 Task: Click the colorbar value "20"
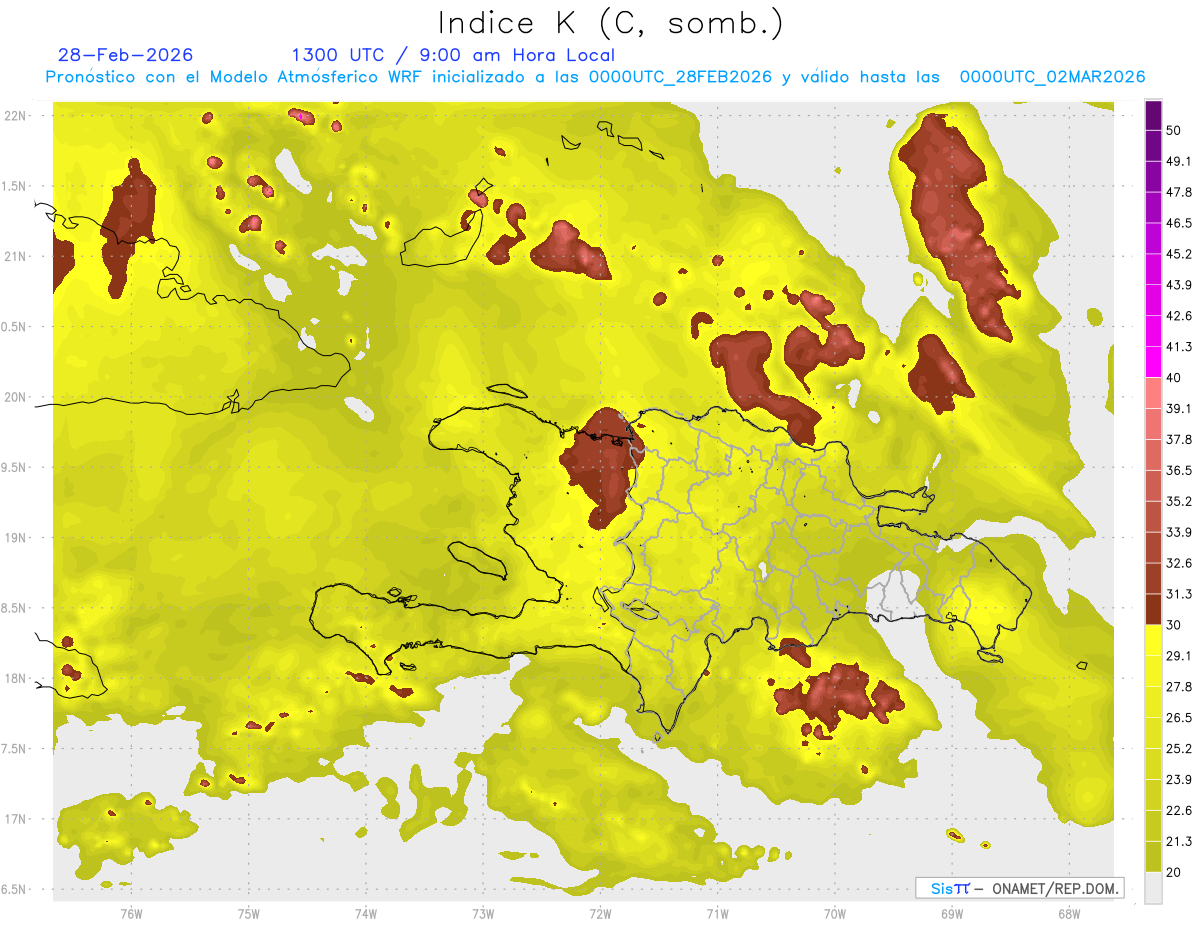click(1174, 873)
